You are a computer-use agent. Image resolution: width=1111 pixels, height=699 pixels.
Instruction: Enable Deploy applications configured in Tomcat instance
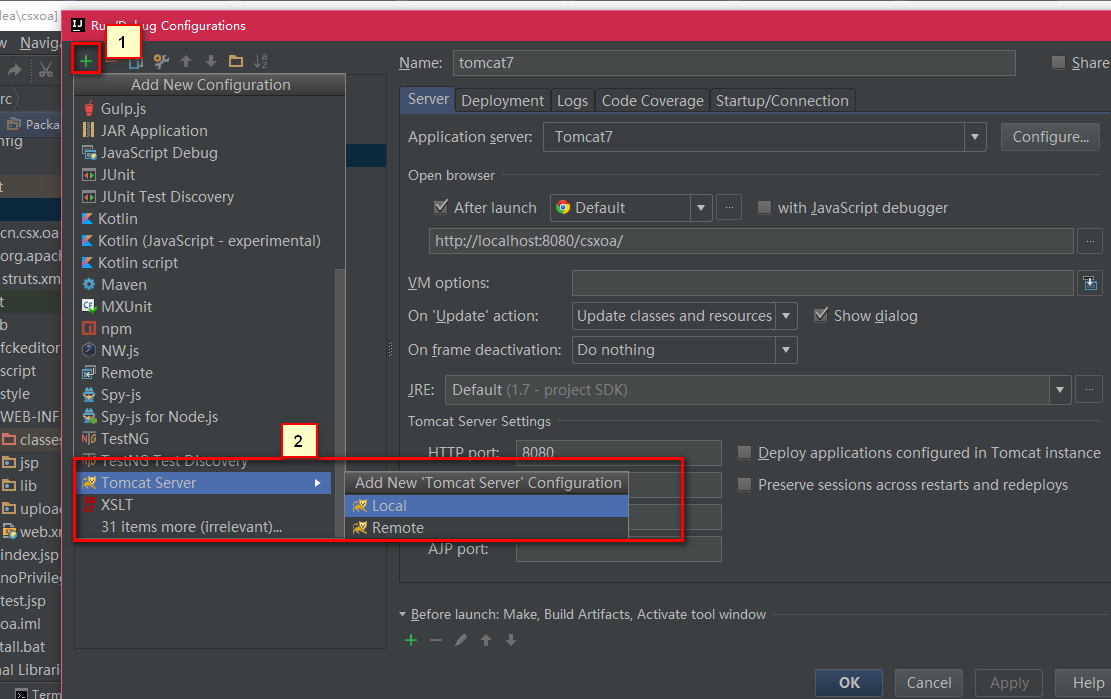(744, 453)
